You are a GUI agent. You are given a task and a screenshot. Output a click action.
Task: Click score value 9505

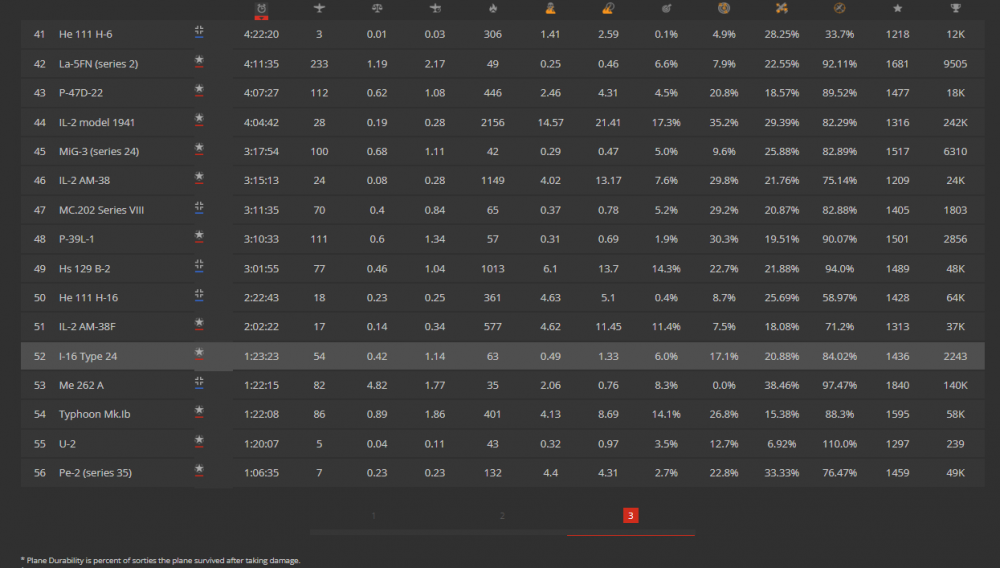(x=955, y=64)
